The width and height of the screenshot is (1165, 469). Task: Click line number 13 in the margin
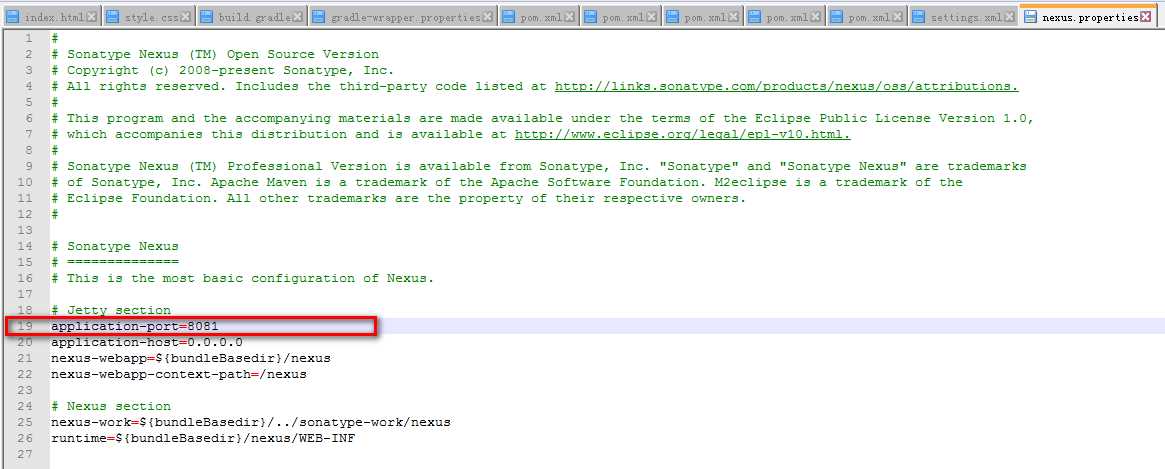pos(25,230)
